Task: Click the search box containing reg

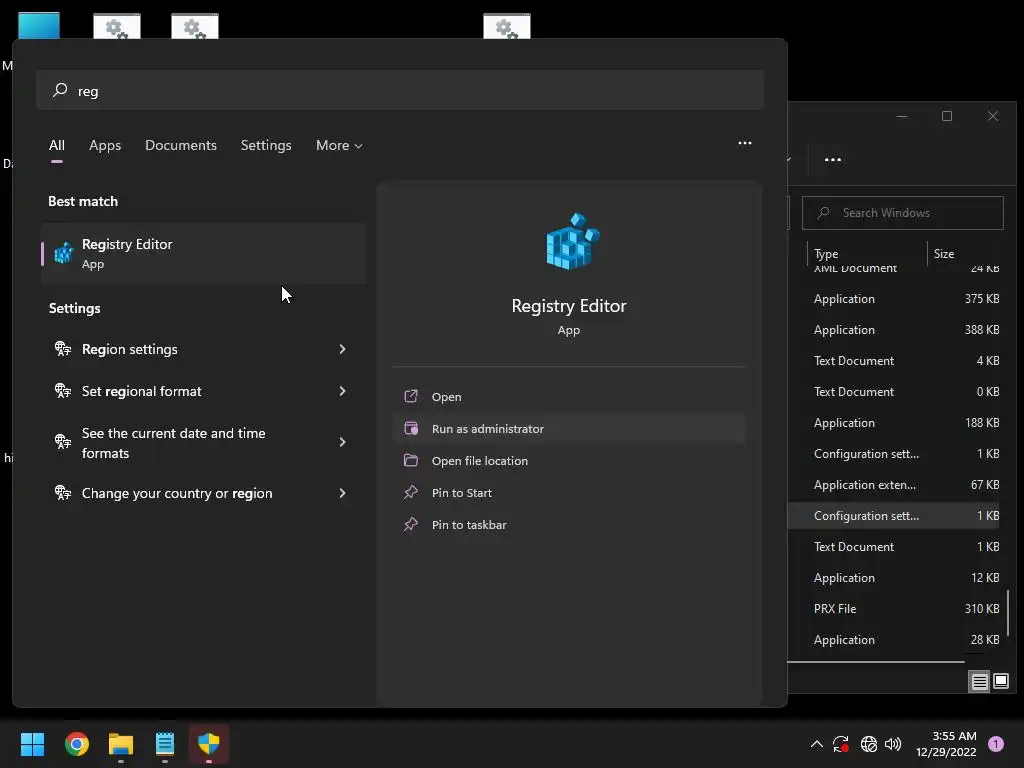Action: click(x=400, y=90)
